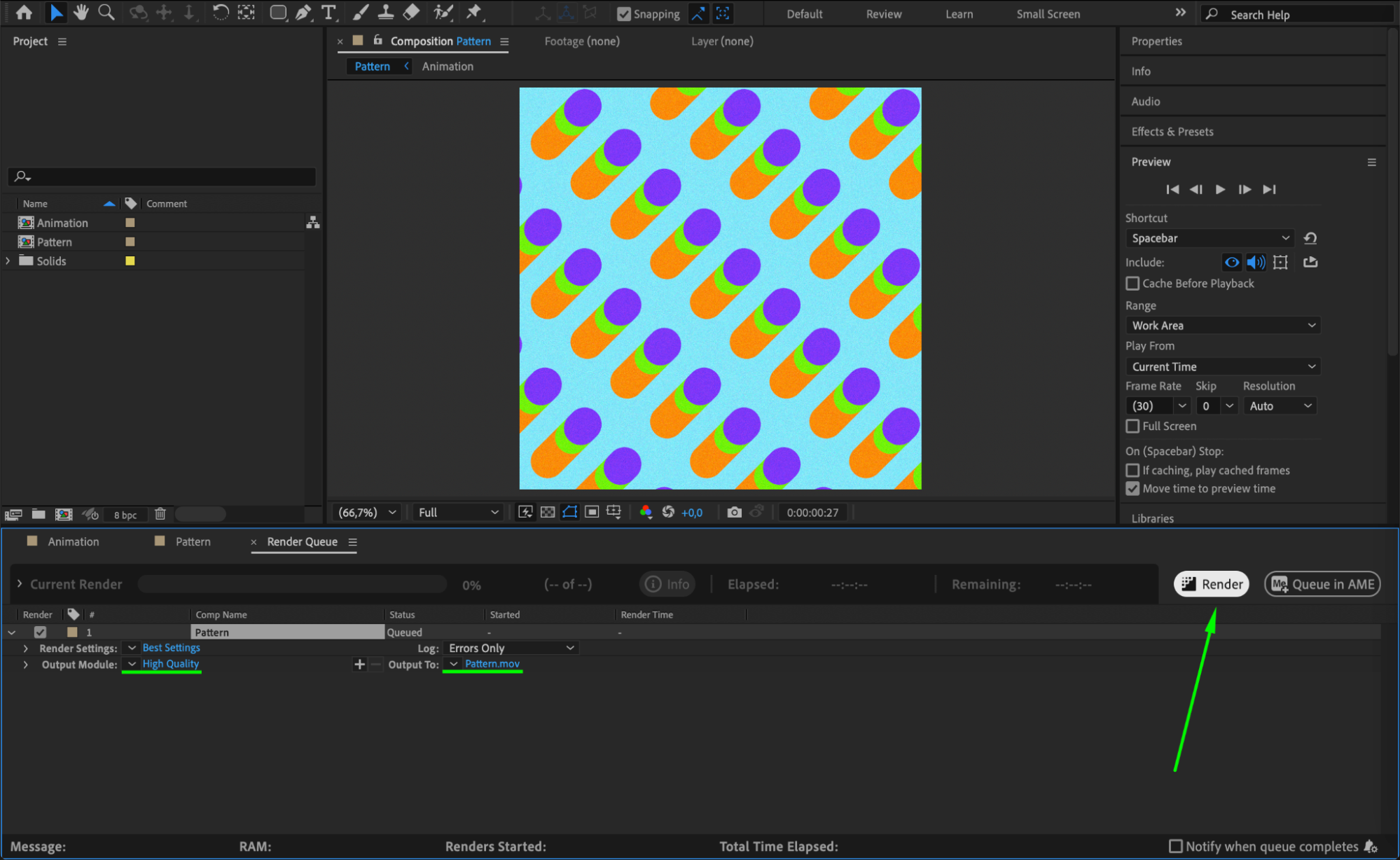Click the project trash delete icon
The width and height of the screenshot is (1400, 860).
pos(160,515)
